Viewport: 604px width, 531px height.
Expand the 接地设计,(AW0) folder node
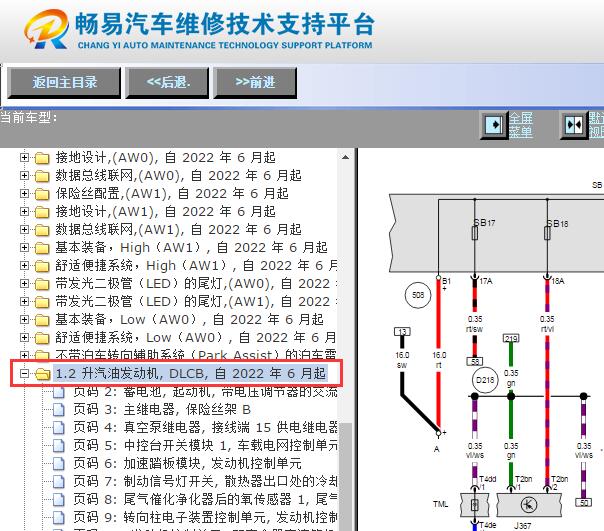[x=24, y=157]
